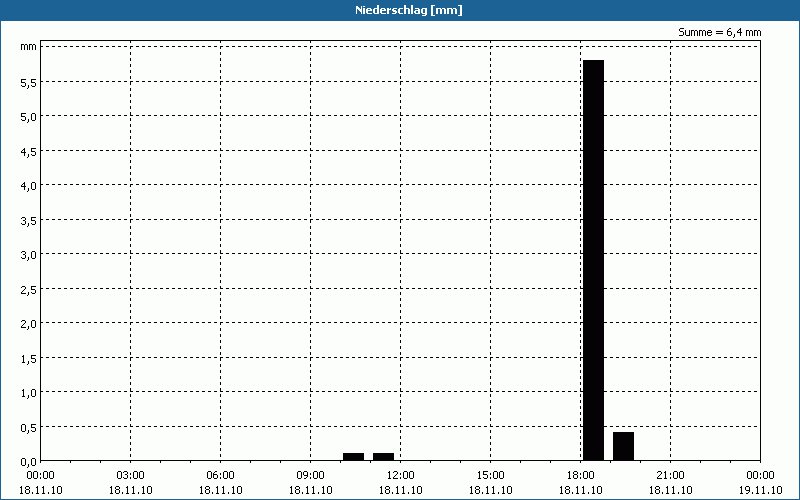Click the 5,5 y-axis label
This screenshot has width=800, height=500.
28,83
